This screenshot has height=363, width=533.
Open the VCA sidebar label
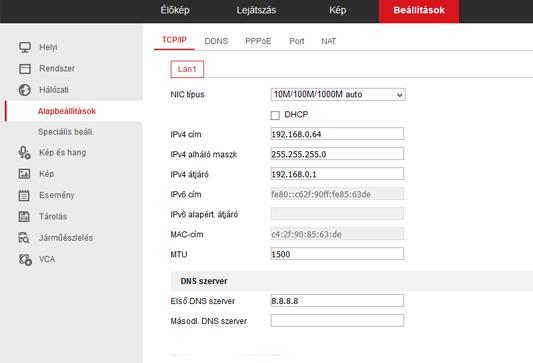47,259
